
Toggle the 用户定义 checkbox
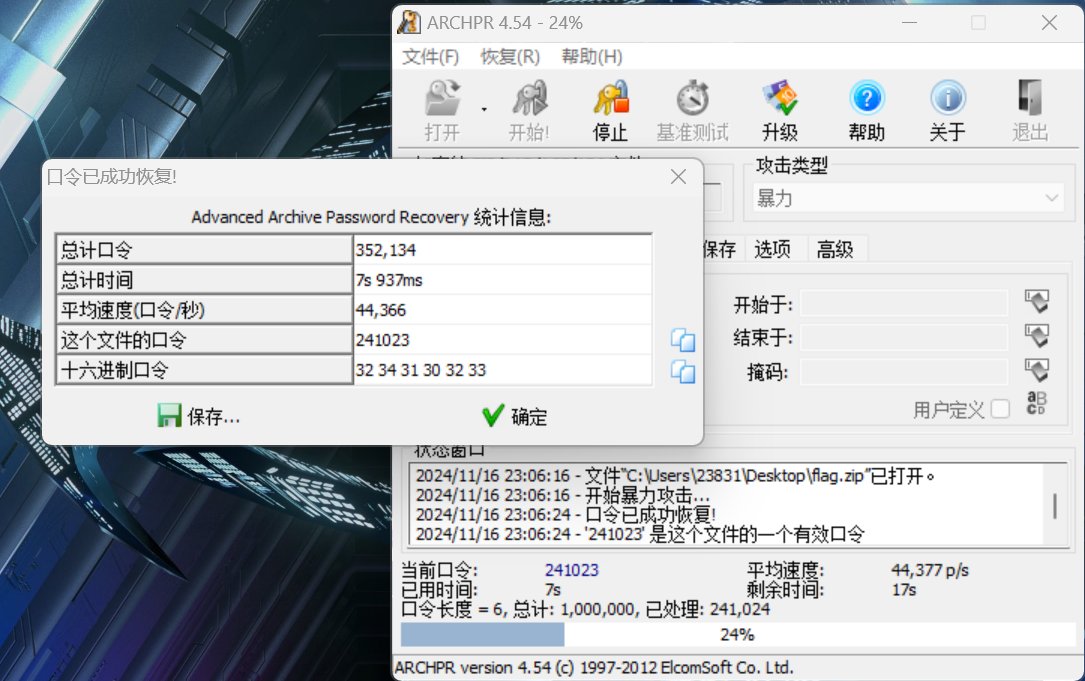[1000, 409]
